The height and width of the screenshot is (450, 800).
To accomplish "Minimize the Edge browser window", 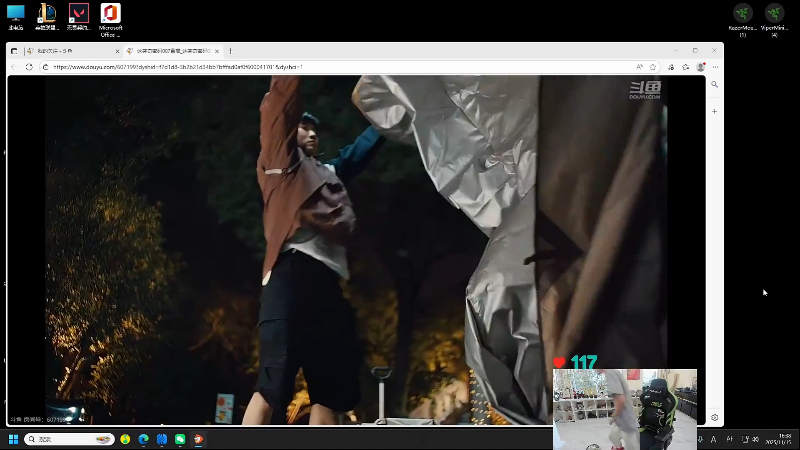I will point(676,51).
